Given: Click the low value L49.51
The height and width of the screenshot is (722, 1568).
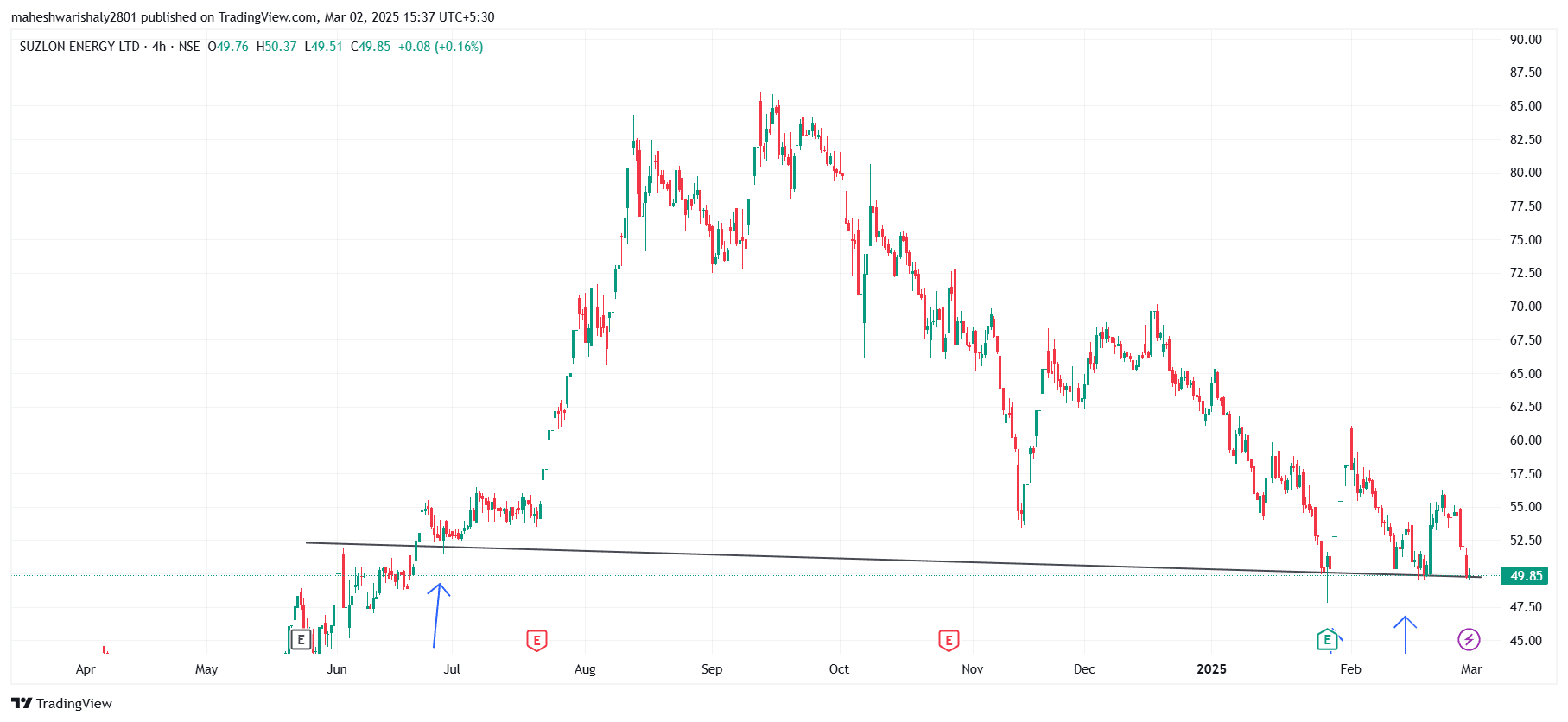Looking at the screenshot, I should click(x=324, y=47).
